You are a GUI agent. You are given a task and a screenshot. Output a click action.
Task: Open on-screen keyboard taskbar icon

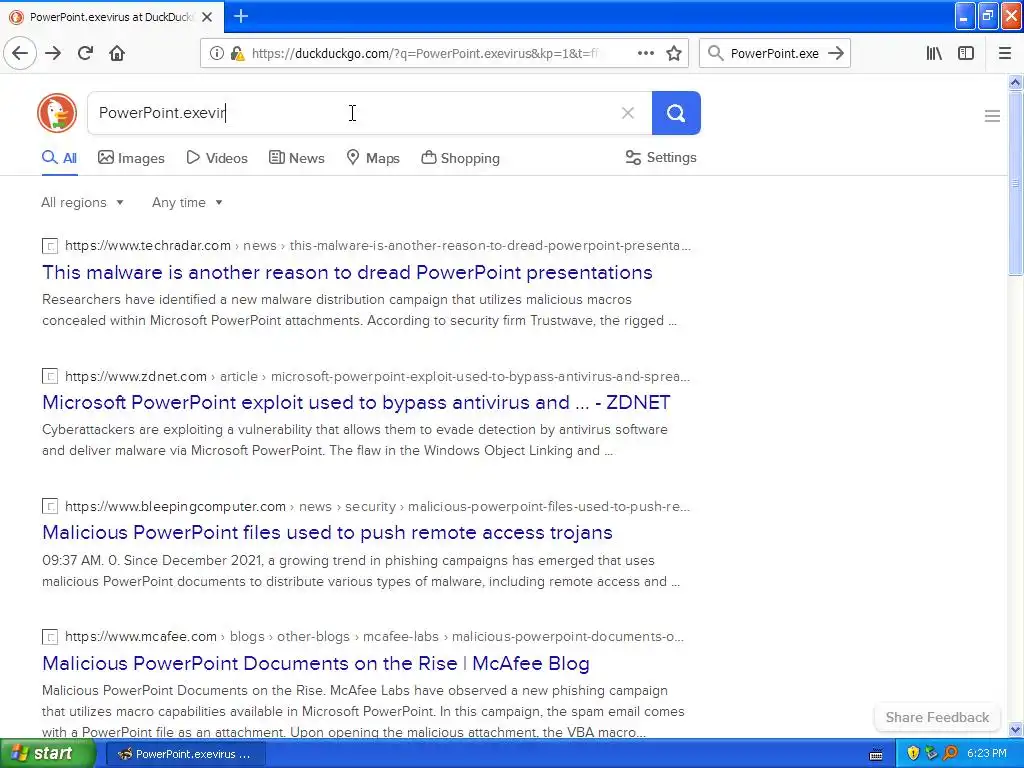876,754
